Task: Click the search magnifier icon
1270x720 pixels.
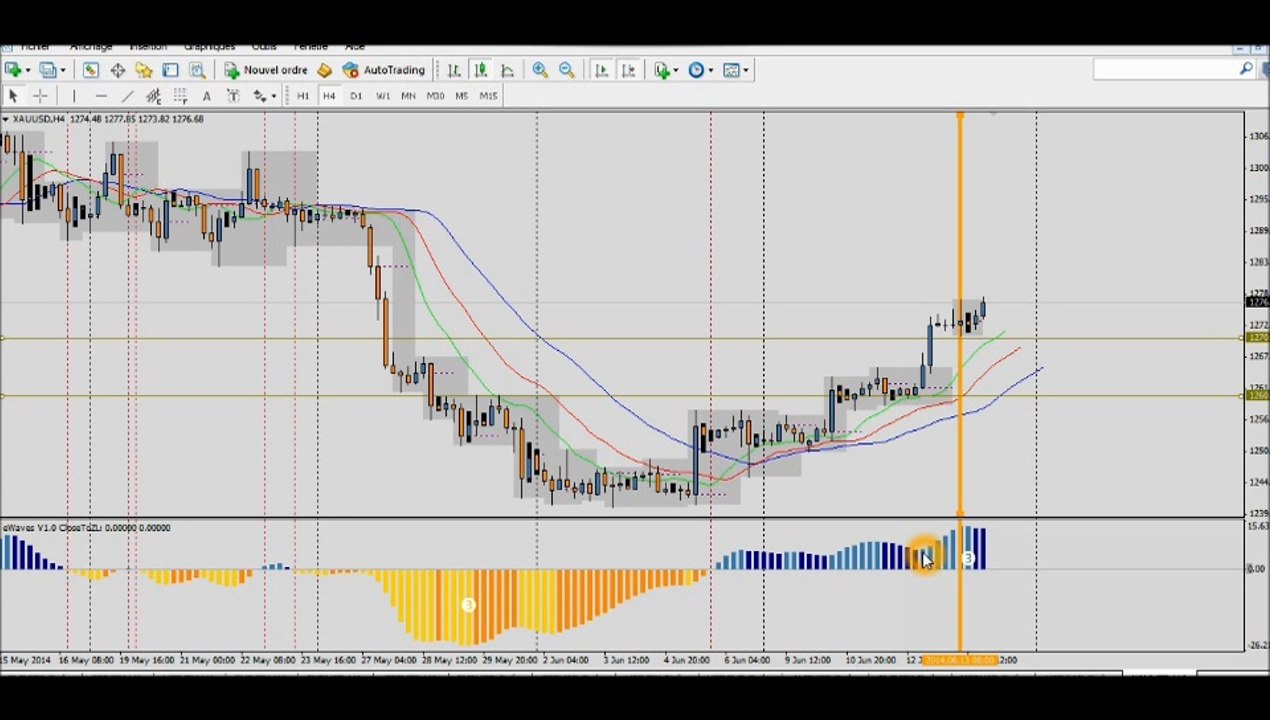Action: (x=1246, y=69)
